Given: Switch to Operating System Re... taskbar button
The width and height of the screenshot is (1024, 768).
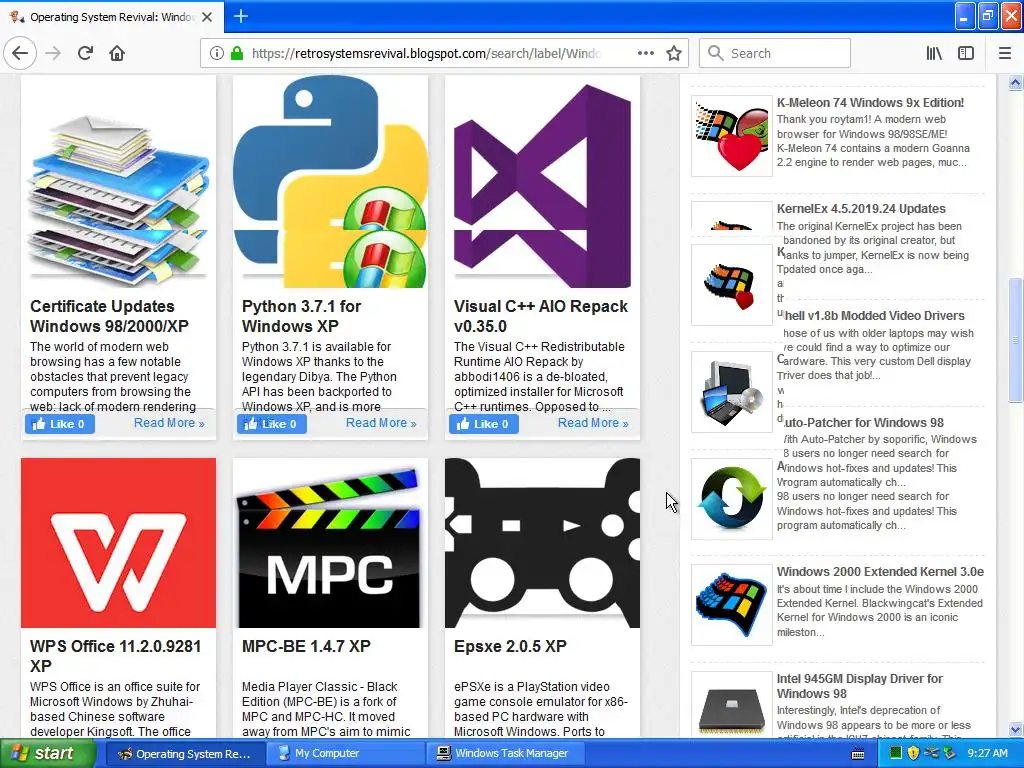Looking at the screenshot, I should [185, 754].
